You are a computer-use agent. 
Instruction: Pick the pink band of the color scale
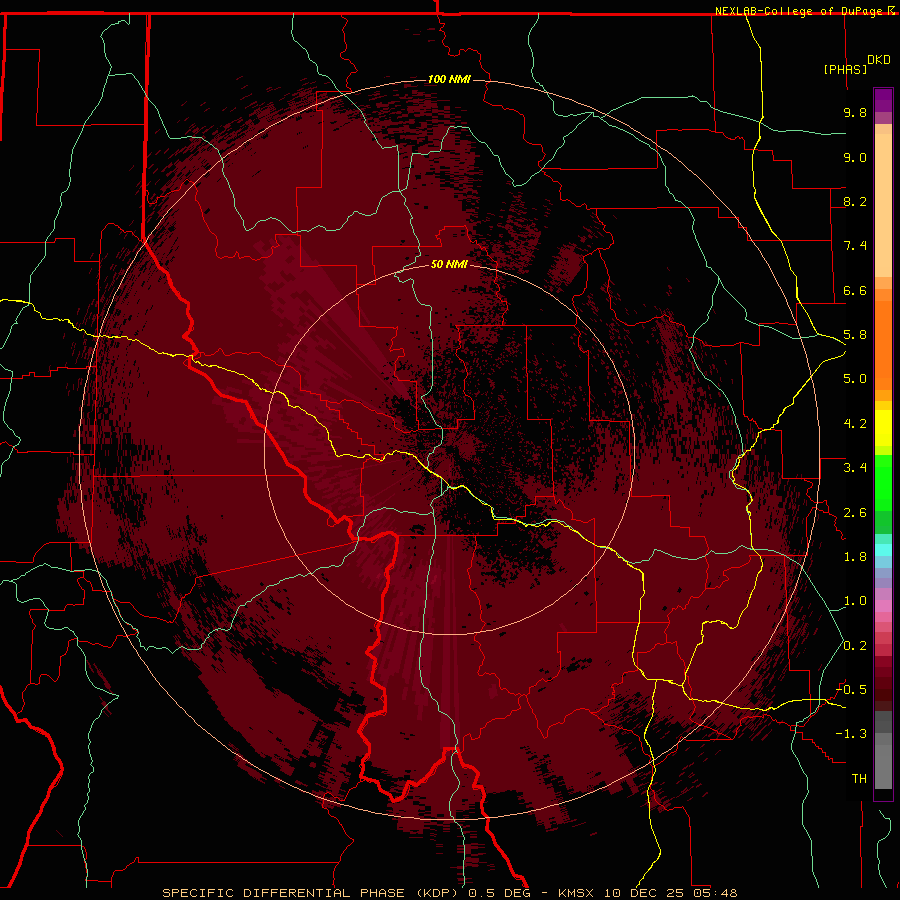[883, 606]
